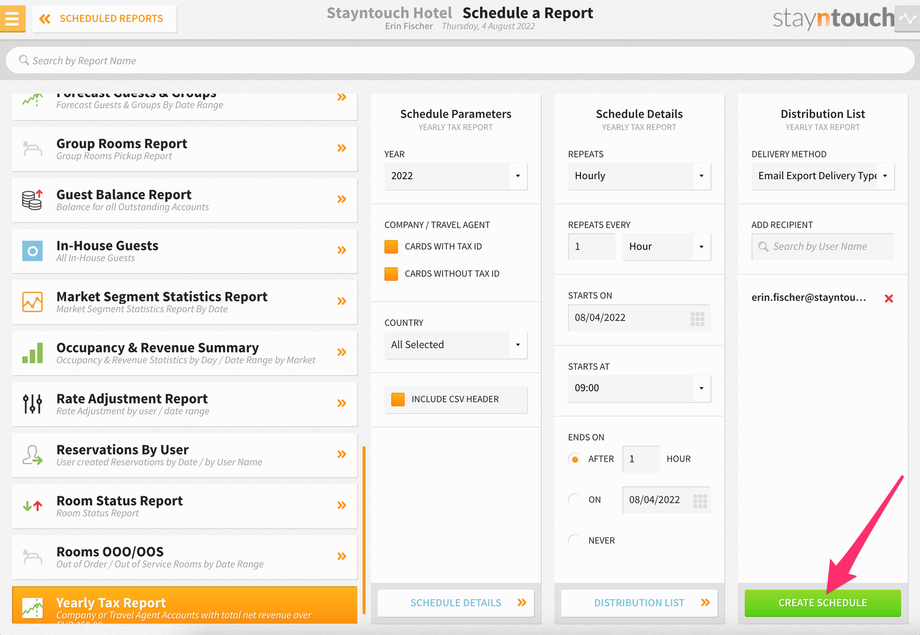Click the Market Segment Statistics chart icon
This screenshot has height=635, width=920.
pyautogui.click(x=32, y=302)
